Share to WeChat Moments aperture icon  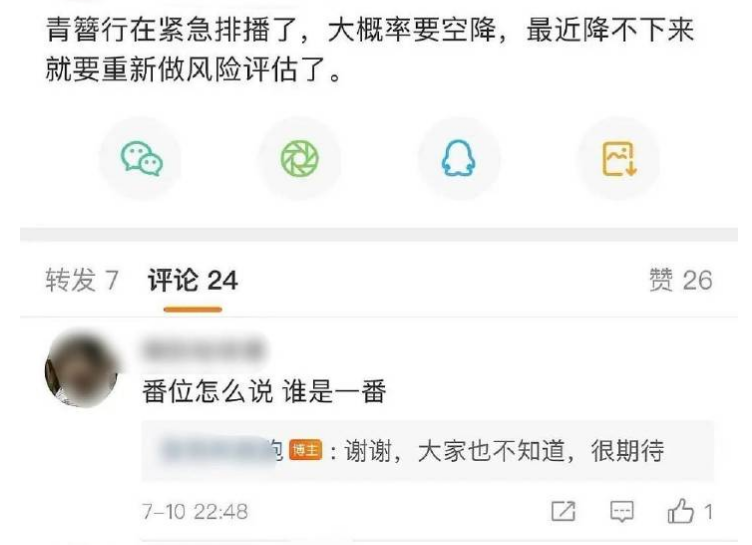(300, 158)
